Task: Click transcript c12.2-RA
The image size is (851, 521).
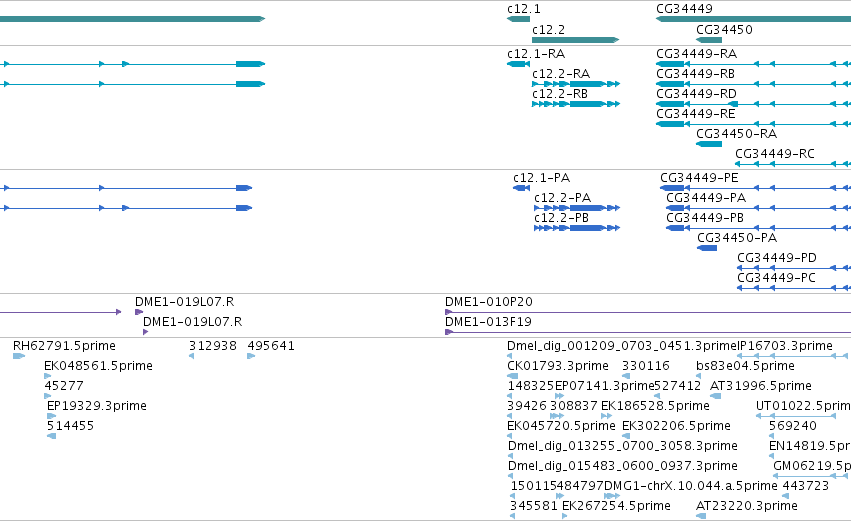Action: pos(576,84)
